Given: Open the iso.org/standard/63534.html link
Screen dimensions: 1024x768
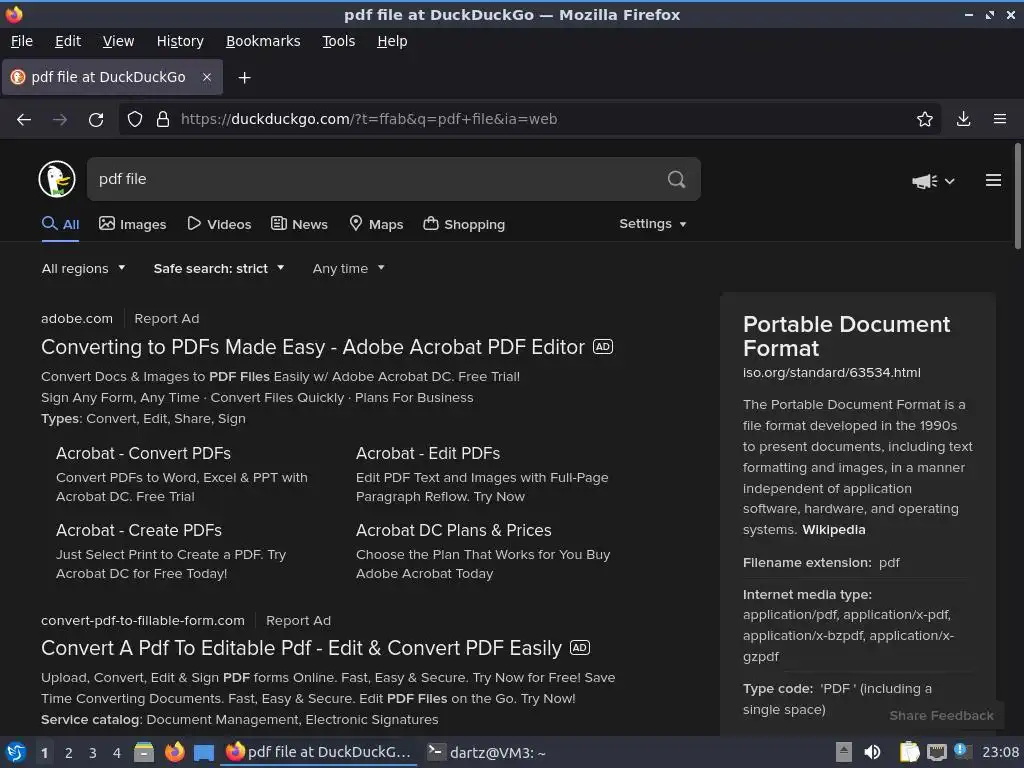Looking at the screenshot, I should (831, 372).
